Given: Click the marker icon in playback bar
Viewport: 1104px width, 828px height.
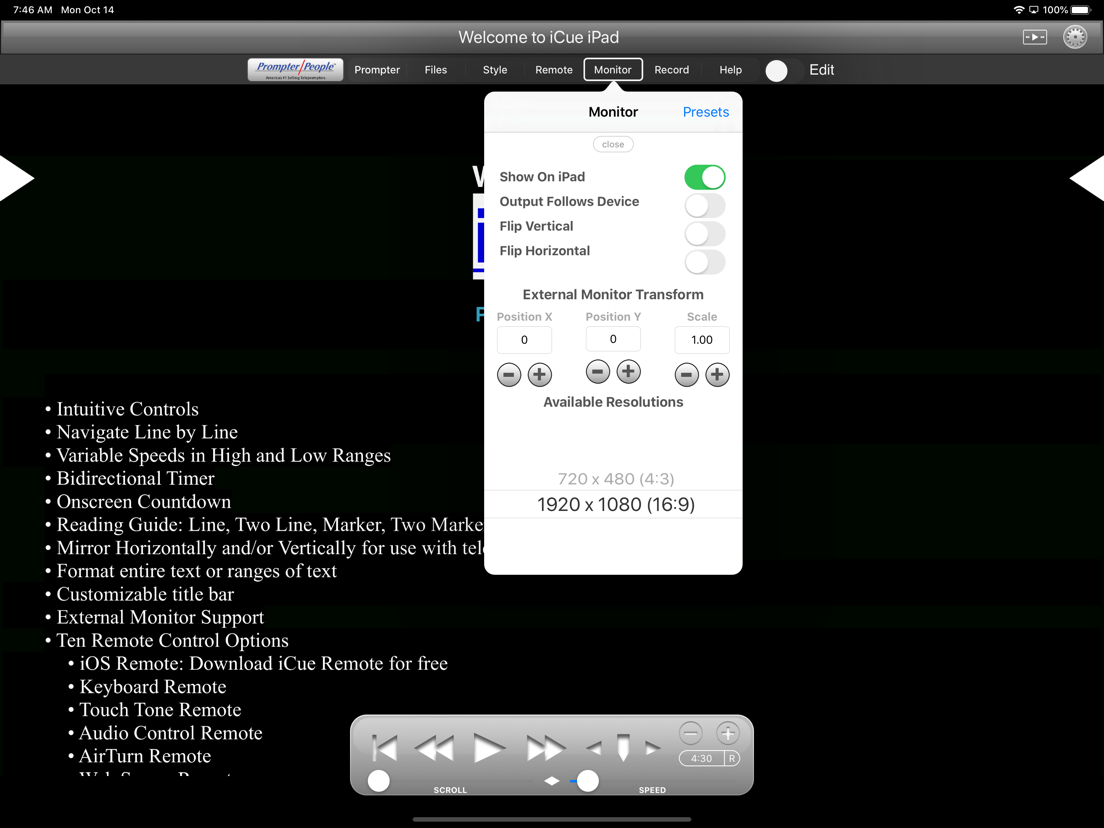Looking at the screenshot, I should click(623, 747).
